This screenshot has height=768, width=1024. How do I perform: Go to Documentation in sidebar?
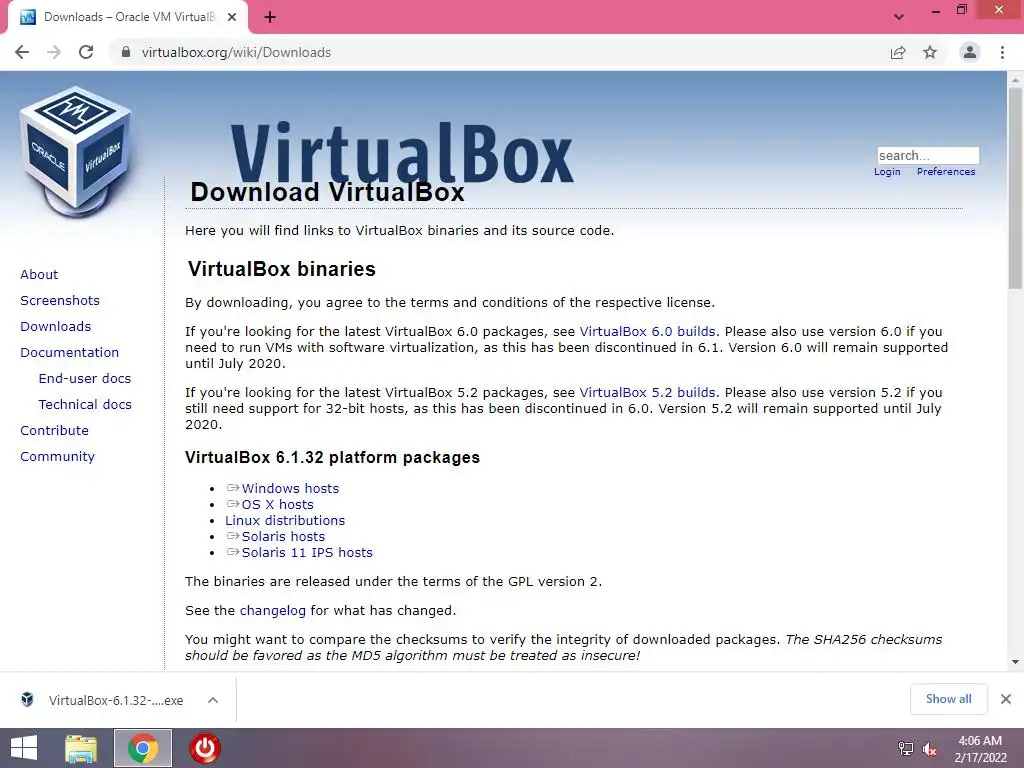pos(69,353)
